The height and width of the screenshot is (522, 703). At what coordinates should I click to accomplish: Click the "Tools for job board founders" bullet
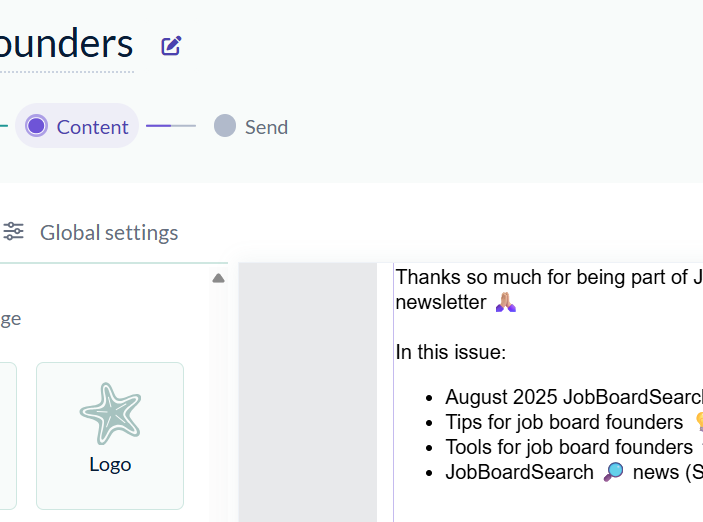coord(568,447)
